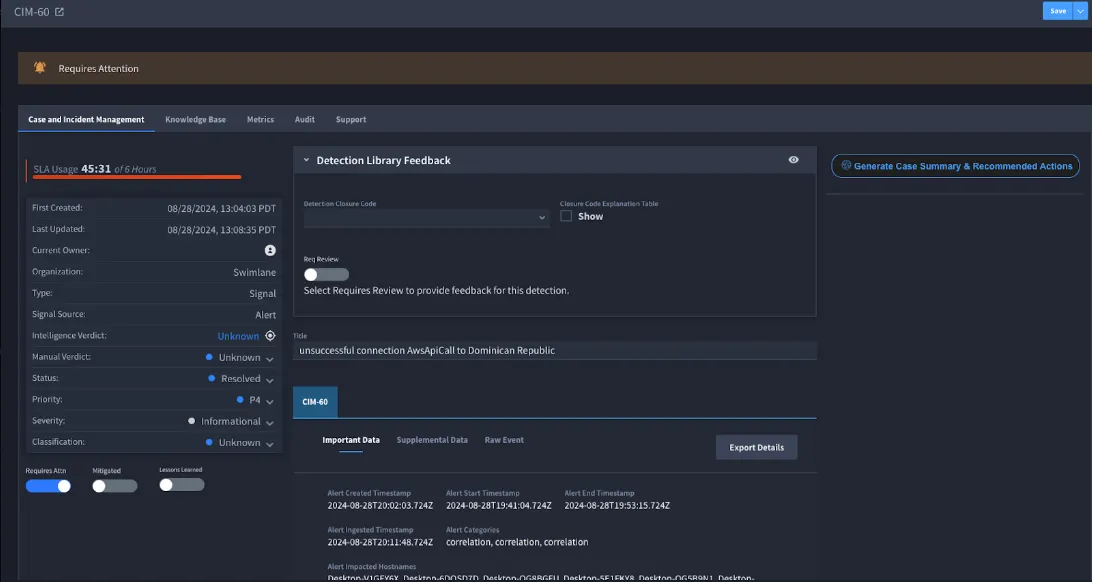Click the Intelligence Verdict target icon
This screenshot has width=1093, height=582.
(270, 336)
